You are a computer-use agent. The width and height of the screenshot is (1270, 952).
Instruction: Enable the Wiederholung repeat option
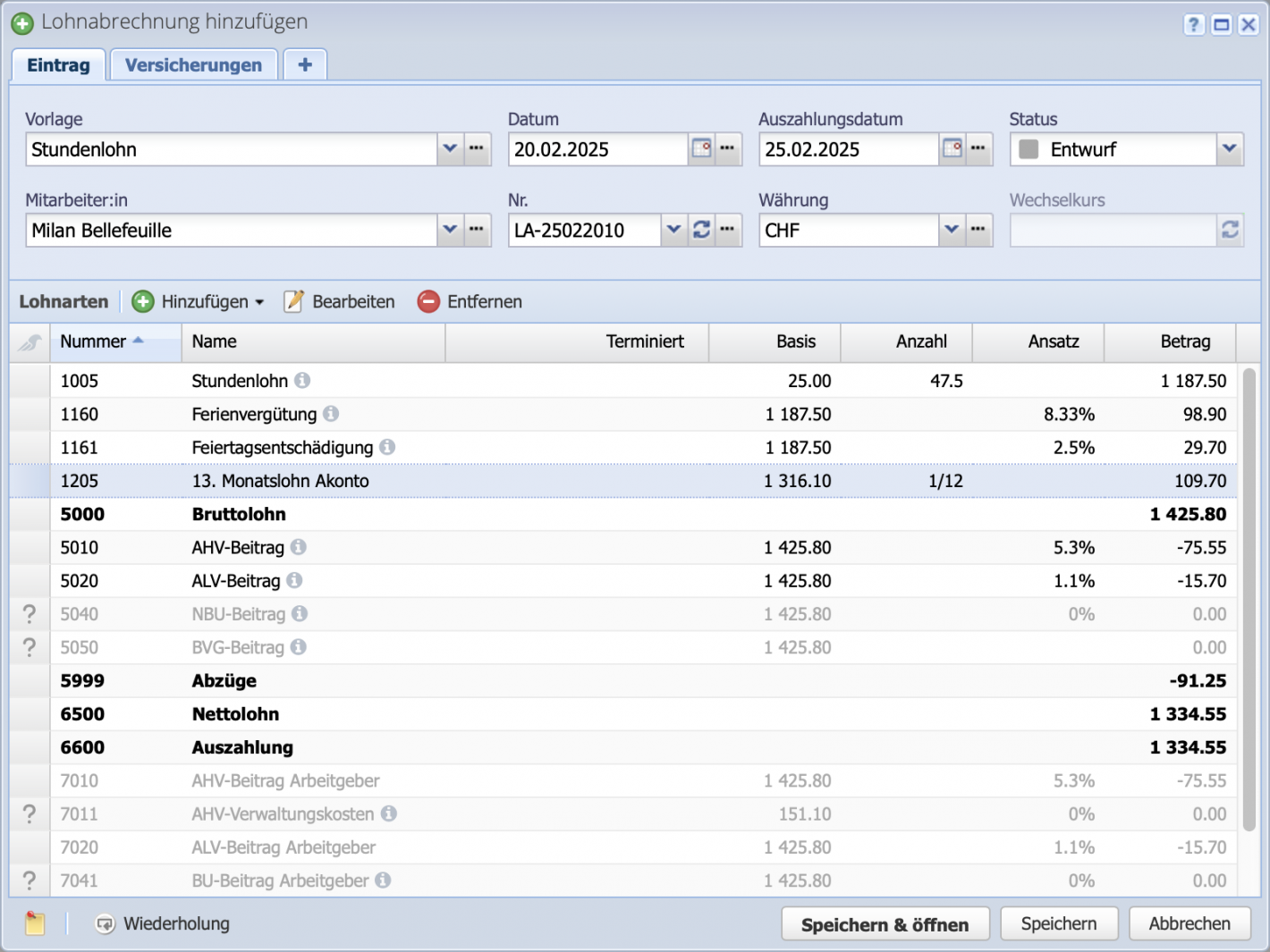click(107, 923)
